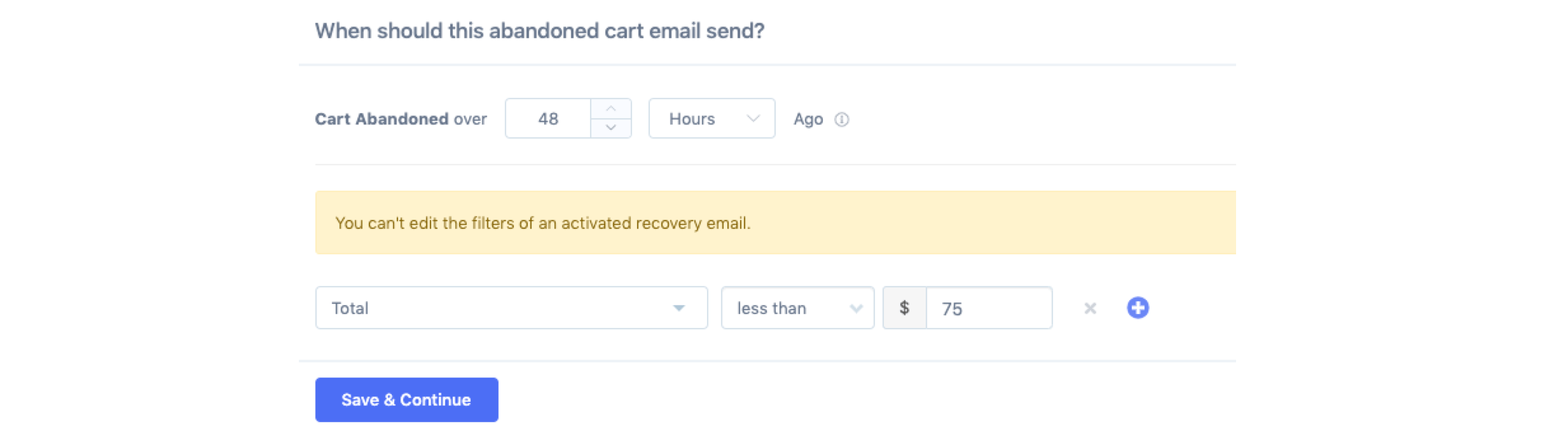1568x431 pixels.
Task: Increase the hours value with up arrow
Action: (610, 109)
